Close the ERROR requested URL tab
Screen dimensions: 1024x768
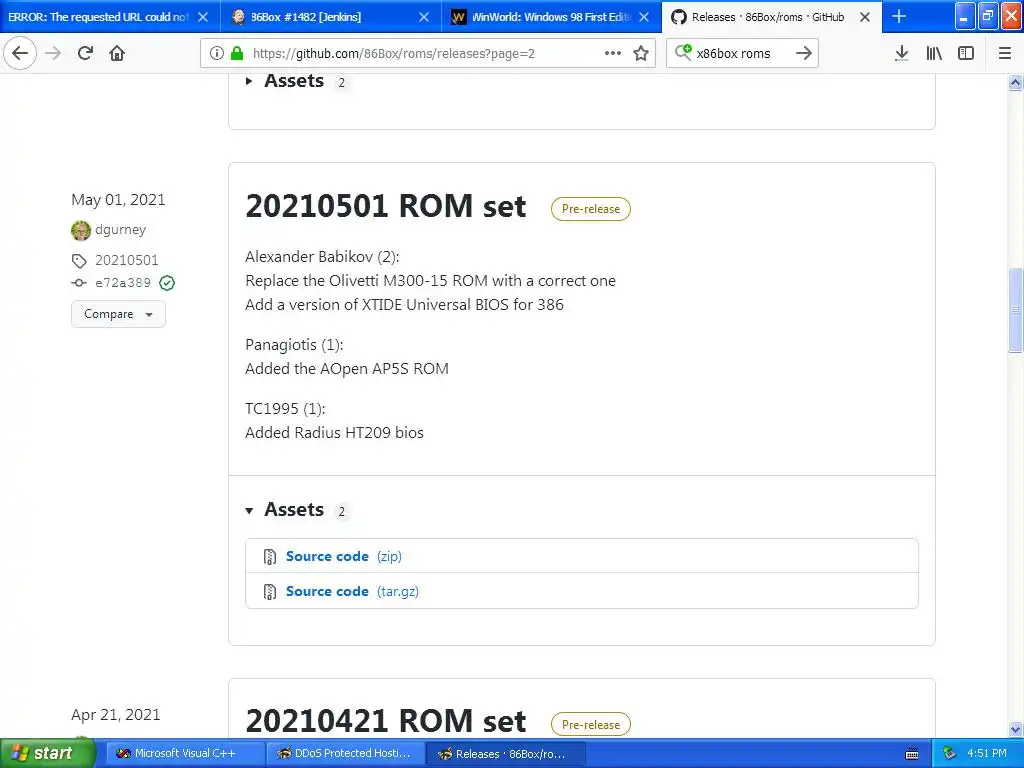click(203, 17)
